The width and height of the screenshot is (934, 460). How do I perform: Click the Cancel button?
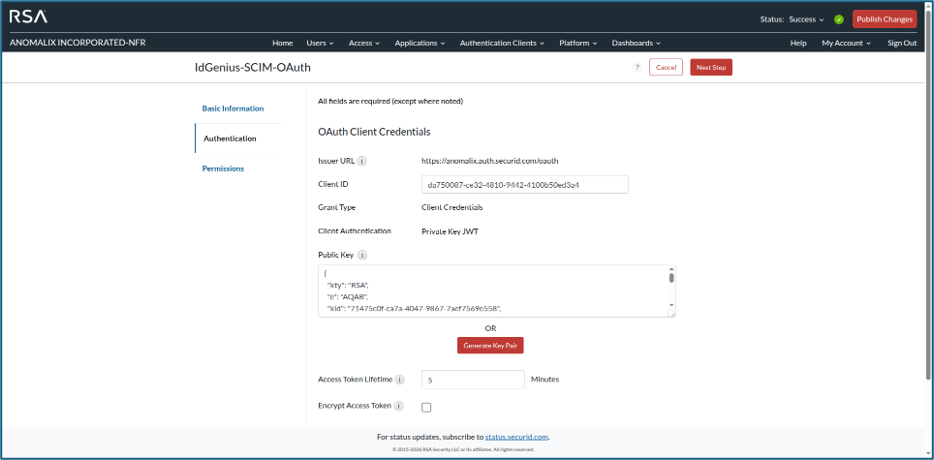pyautogui.click(x=666, y=67)
